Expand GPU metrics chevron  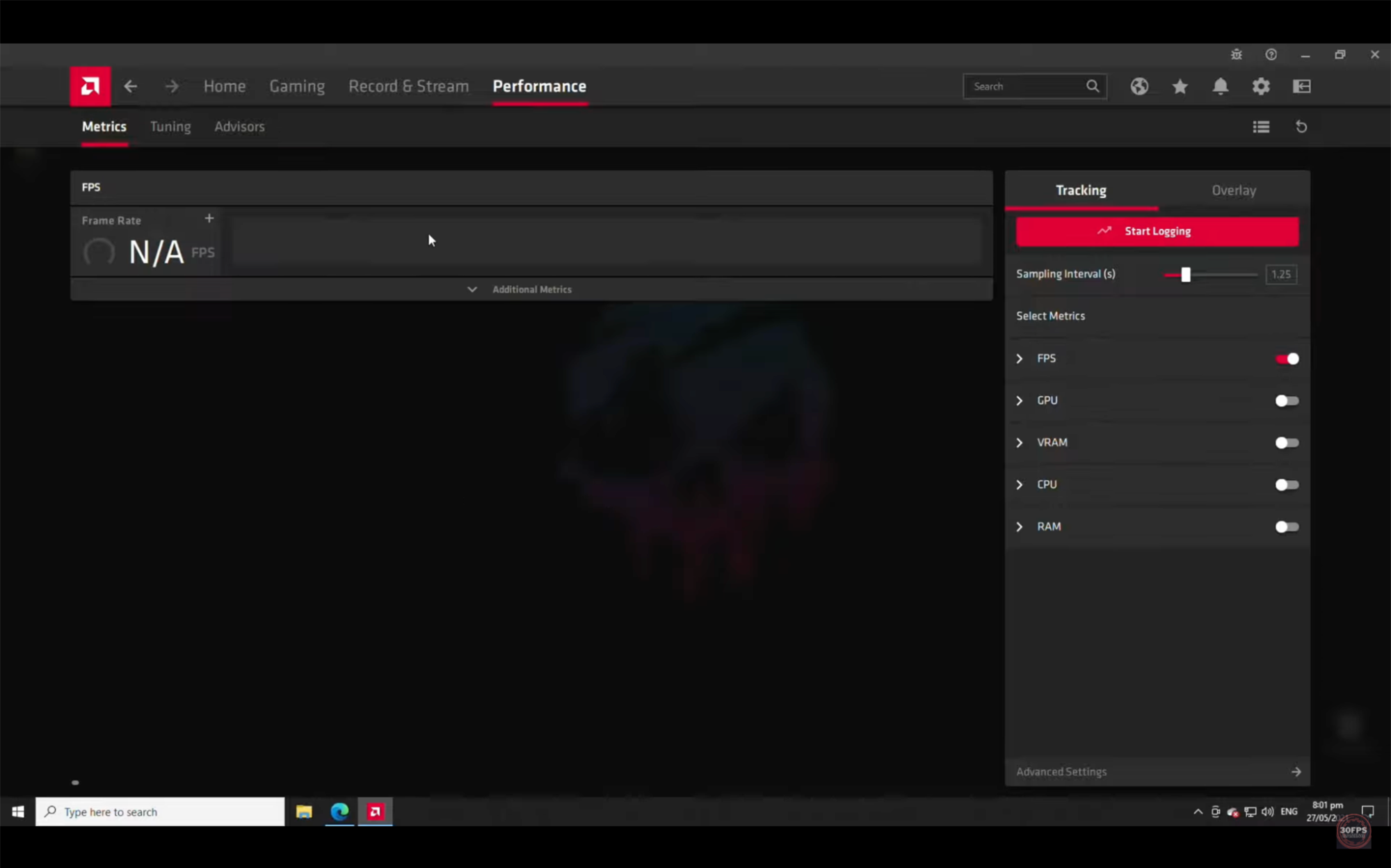1020,401
